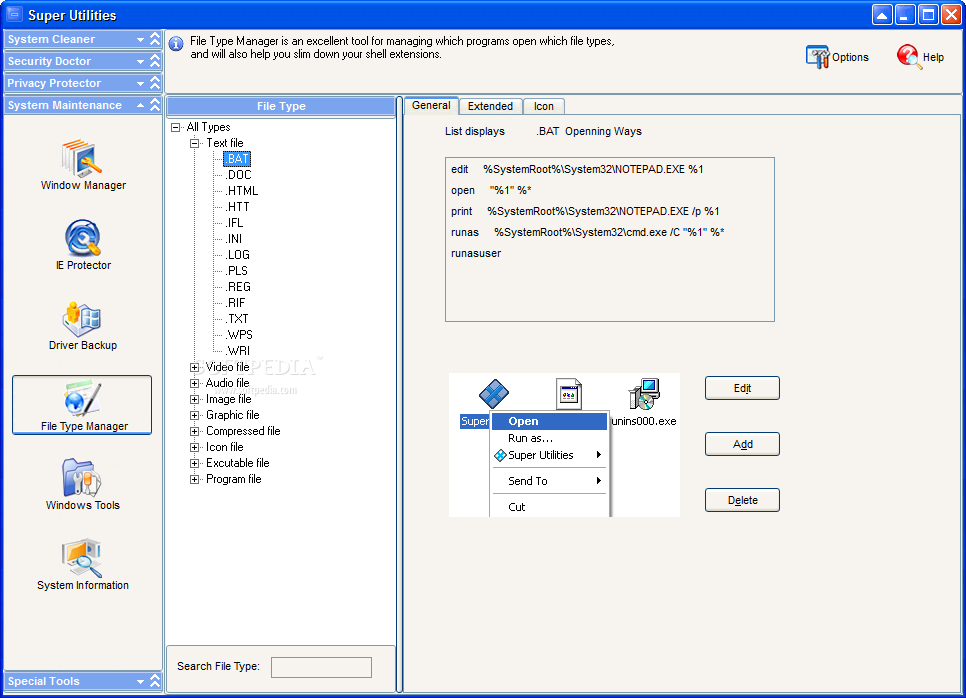Select the open "%1" %* entry
This screenshot has width=966, height=698.
click(491, 190)
